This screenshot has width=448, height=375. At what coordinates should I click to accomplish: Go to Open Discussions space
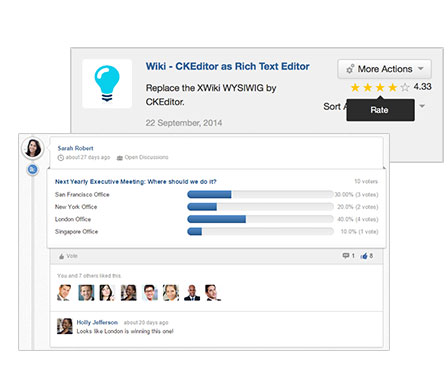coord(146,157)
